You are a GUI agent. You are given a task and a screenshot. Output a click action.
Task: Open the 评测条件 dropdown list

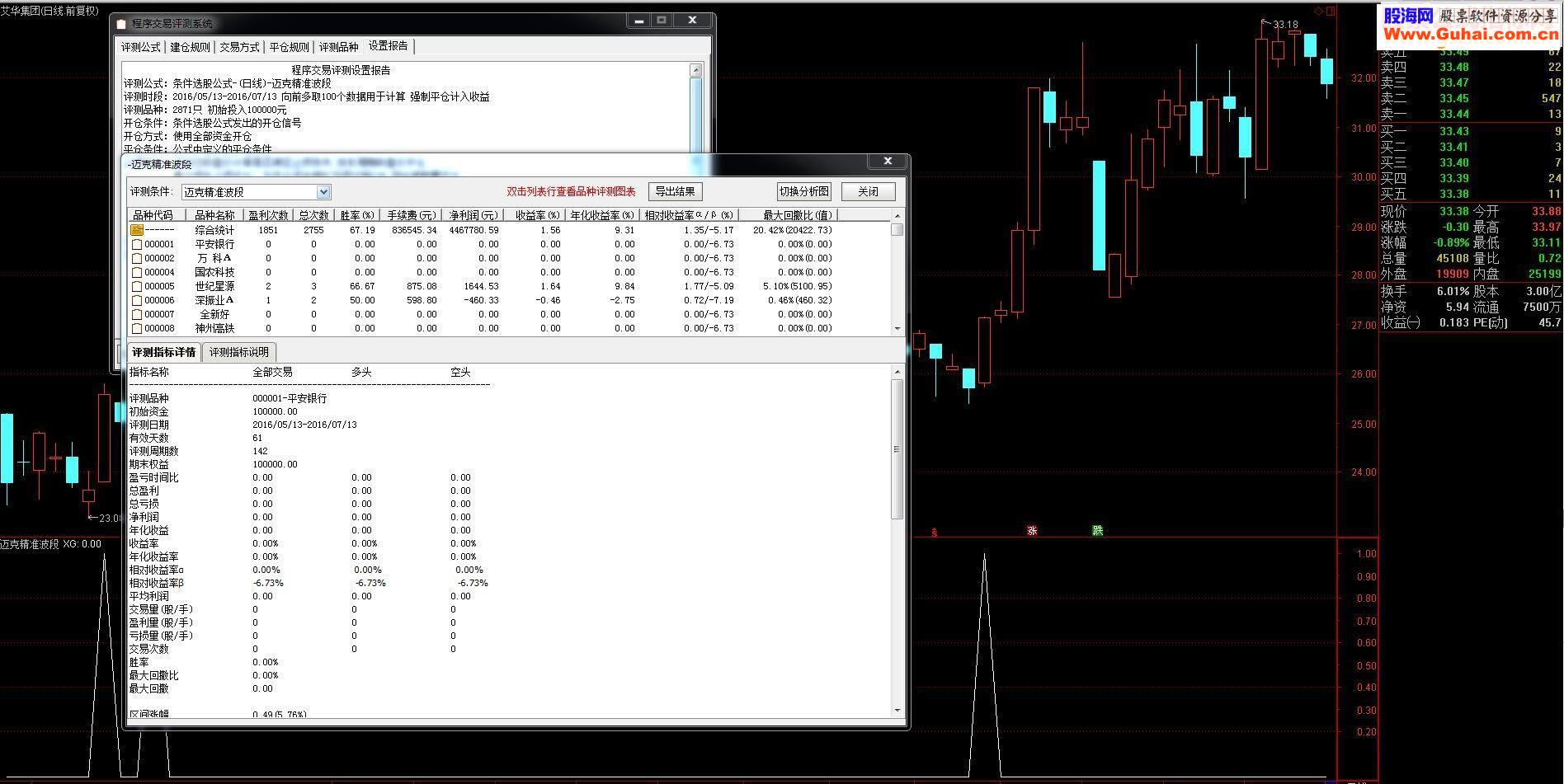click(323, 192)
